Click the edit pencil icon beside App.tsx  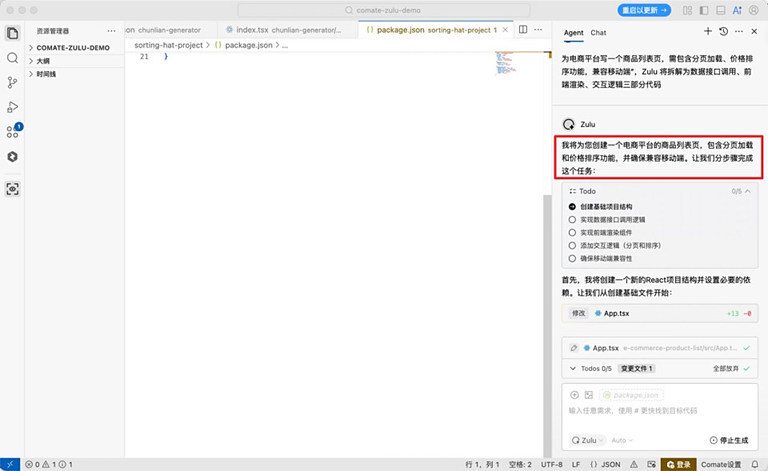[x=574, y=348]
